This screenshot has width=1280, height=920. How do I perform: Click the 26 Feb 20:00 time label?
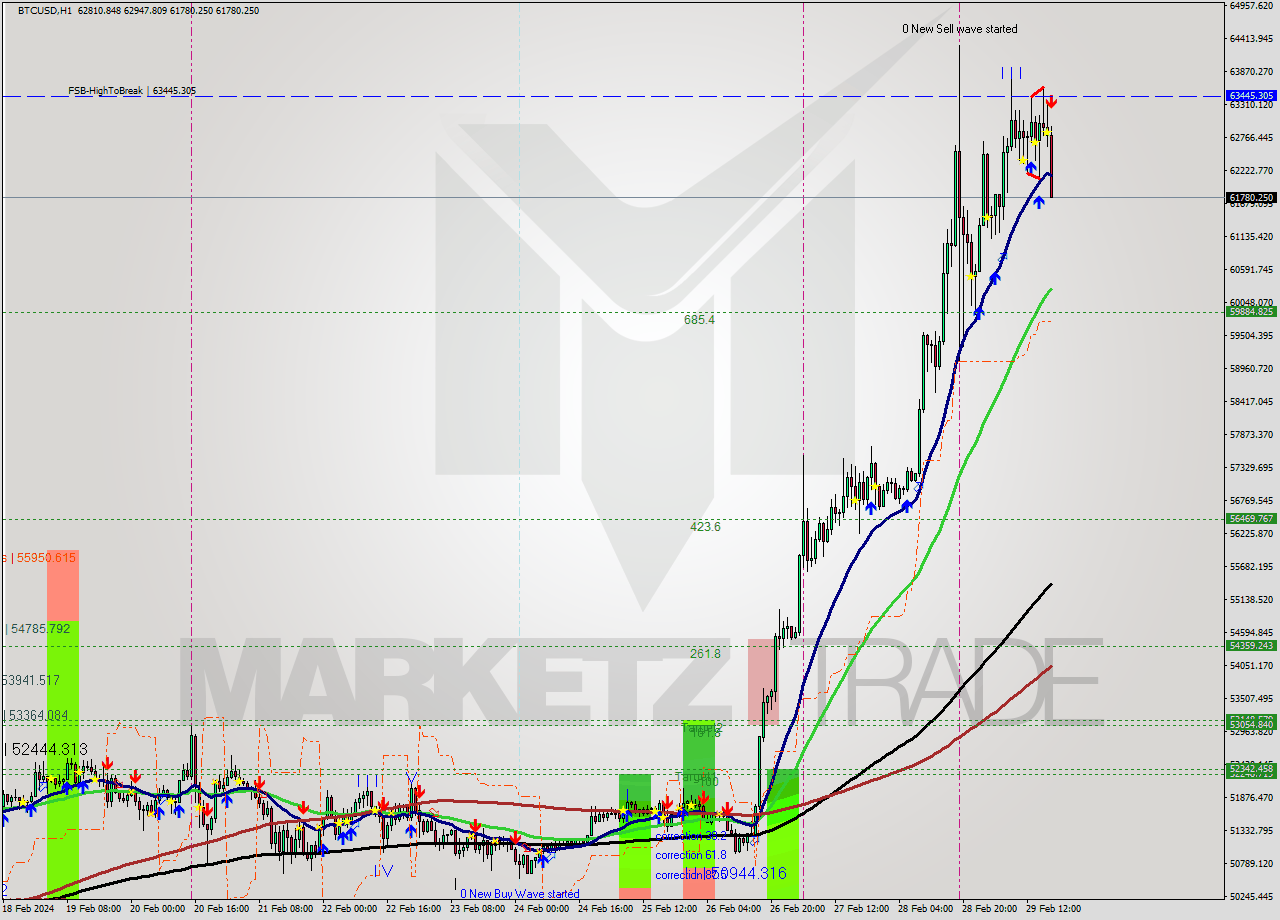pos(798,909)
